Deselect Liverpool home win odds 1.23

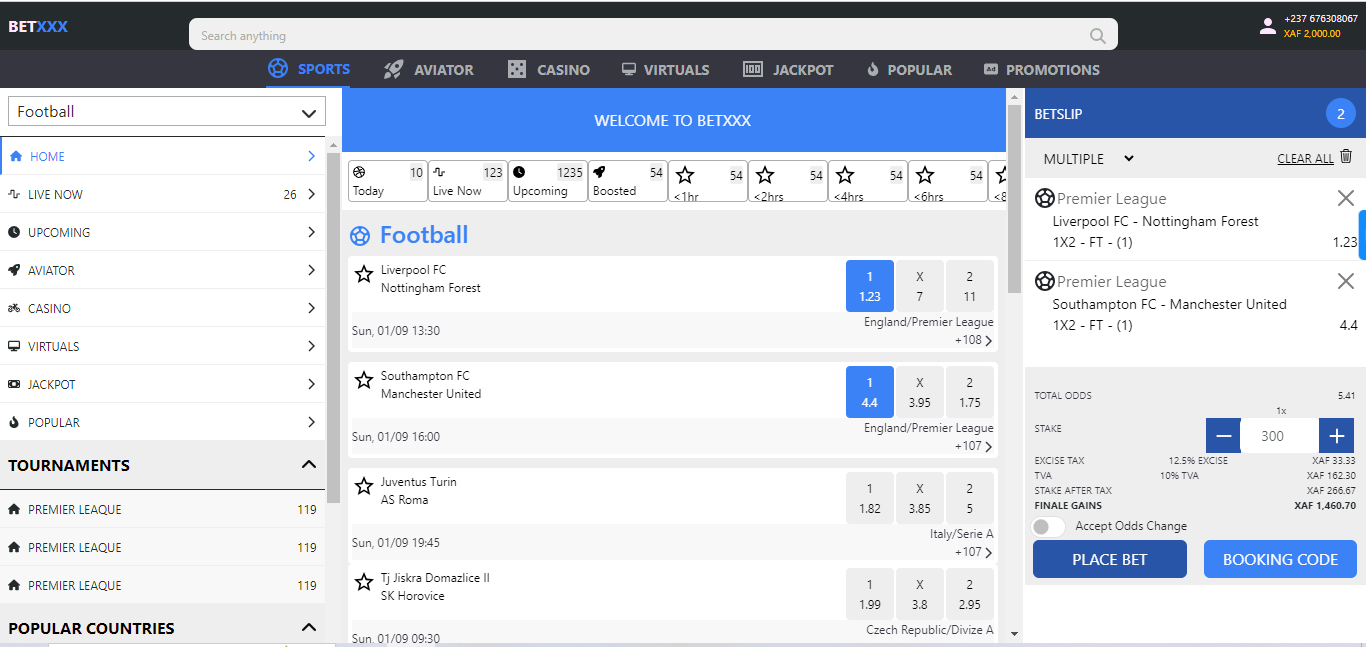point(869,286)
